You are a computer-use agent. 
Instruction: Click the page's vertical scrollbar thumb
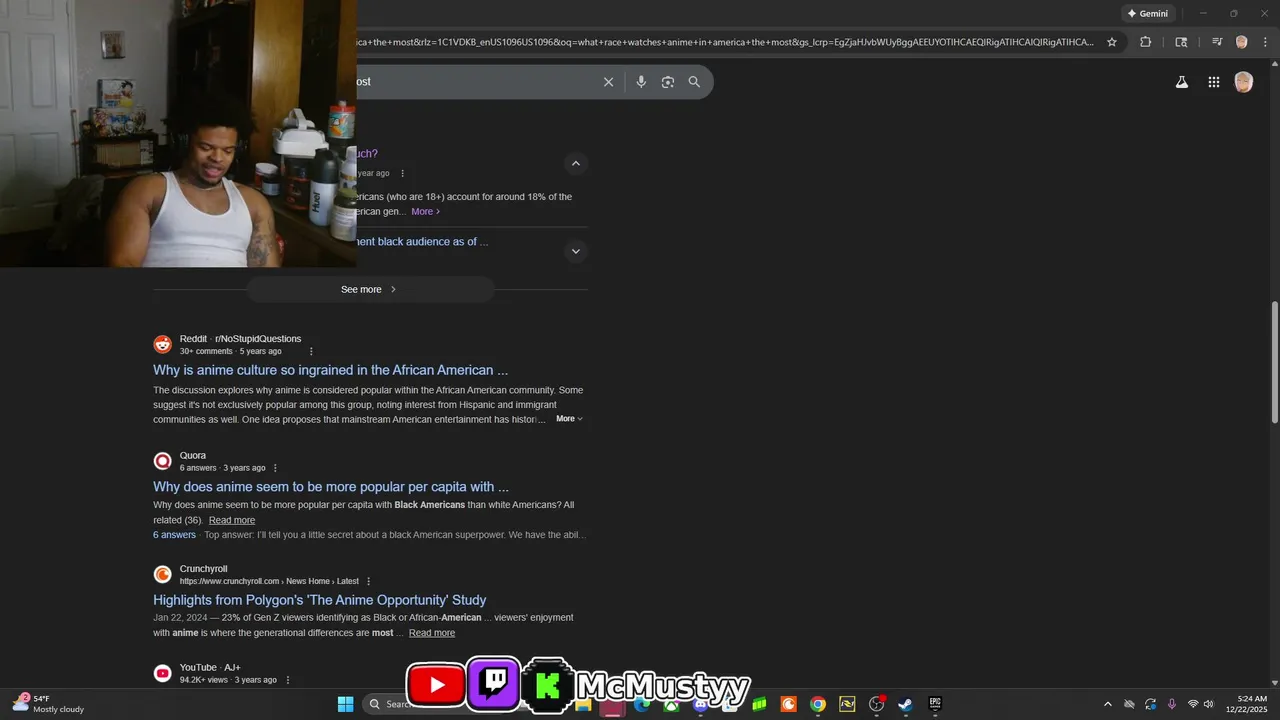point(1274,362)
